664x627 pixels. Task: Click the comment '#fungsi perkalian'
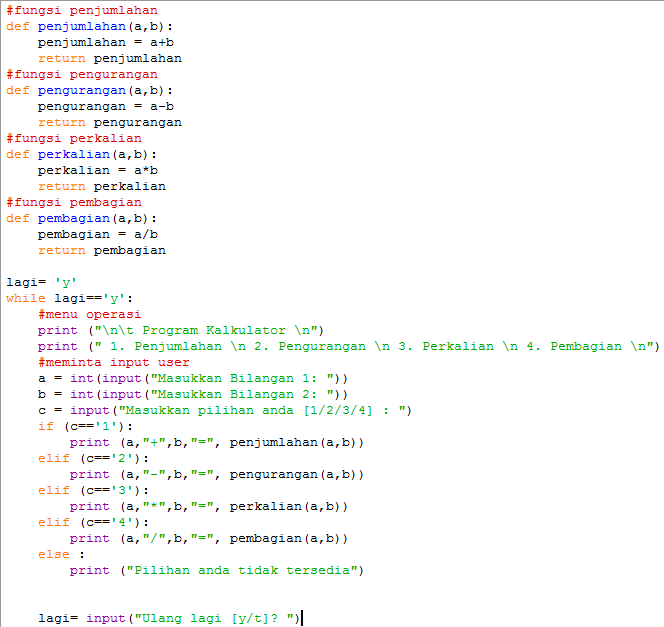click(x=74, y=138)
